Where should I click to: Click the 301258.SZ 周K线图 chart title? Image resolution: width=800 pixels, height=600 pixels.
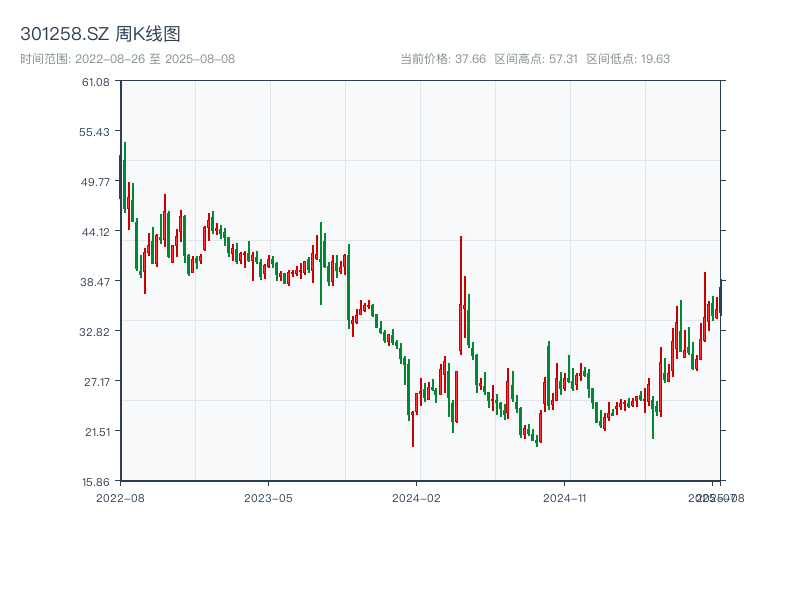coord(100,34)
